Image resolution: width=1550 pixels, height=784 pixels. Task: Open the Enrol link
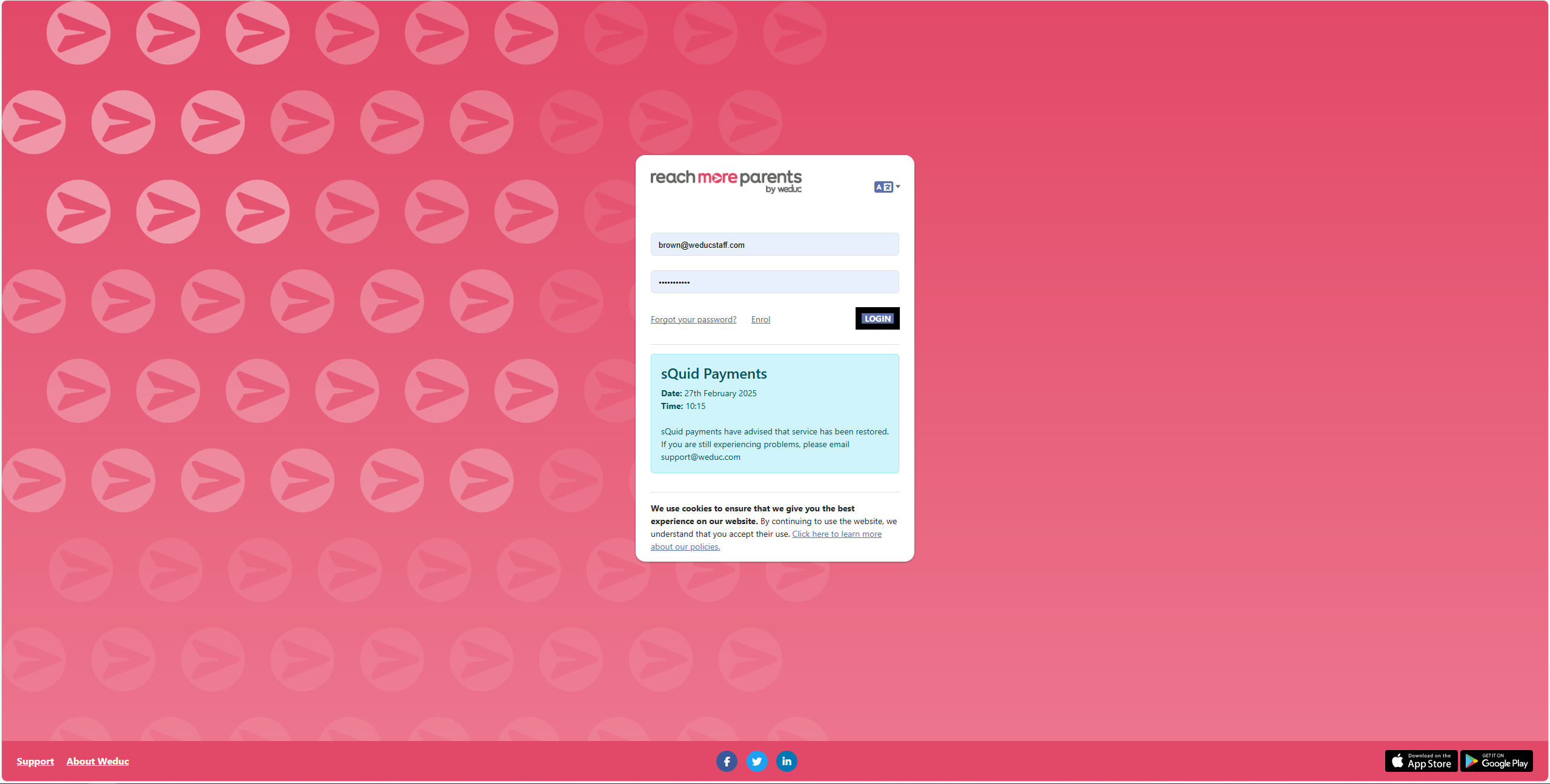point(760,319)
